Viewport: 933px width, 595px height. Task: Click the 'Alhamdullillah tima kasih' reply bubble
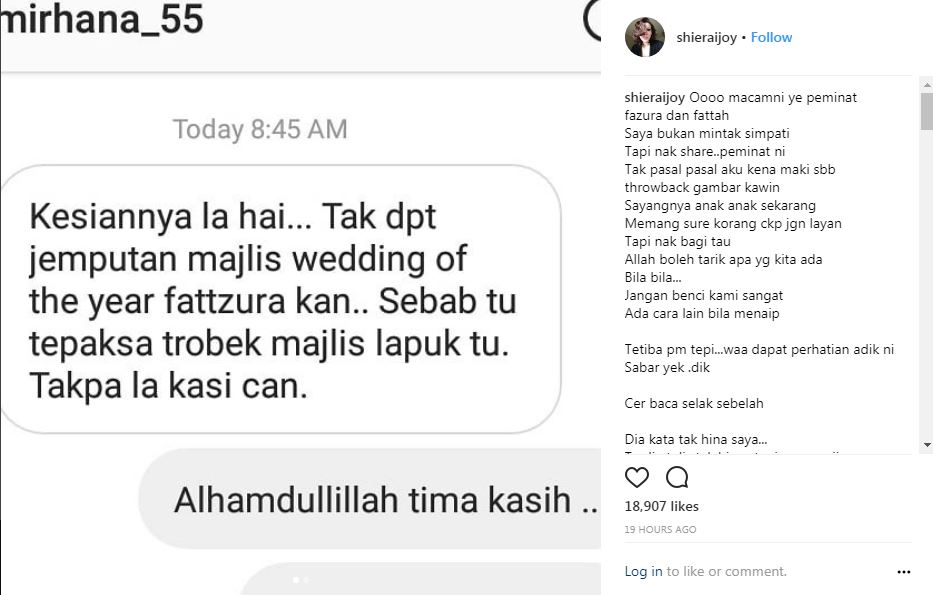click(x=370, y=499)
